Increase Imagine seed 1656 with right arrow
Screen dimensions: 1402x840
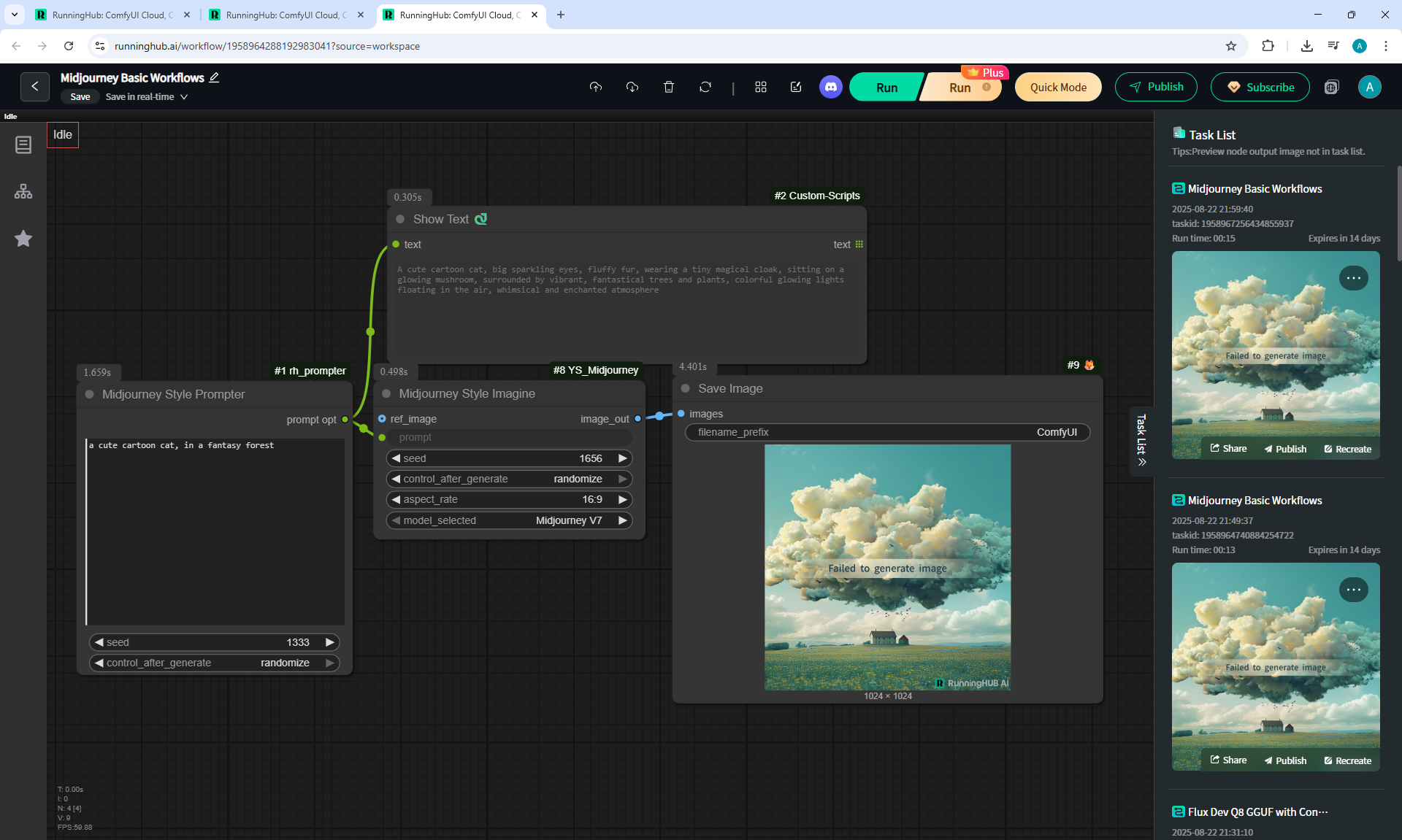coord(623,458)
